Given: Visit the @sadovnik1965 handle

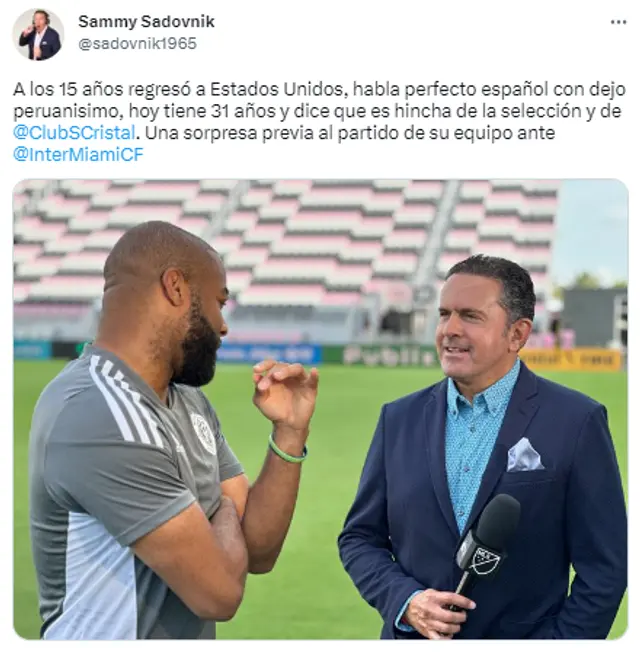Looking at the screenshot, I should click(x=137, y=44).
